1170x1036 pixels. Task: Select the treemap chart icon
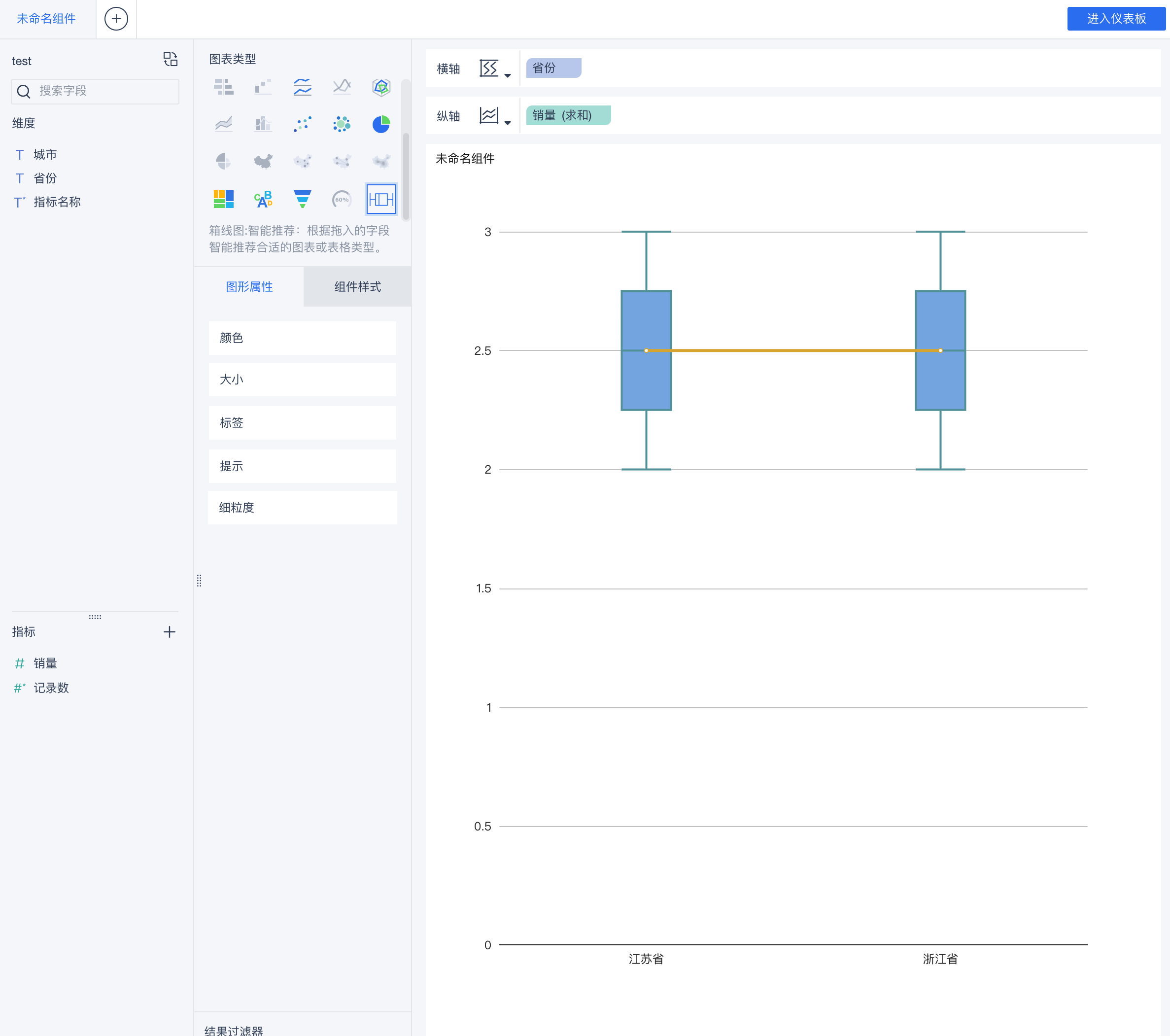tap(223, 199)
